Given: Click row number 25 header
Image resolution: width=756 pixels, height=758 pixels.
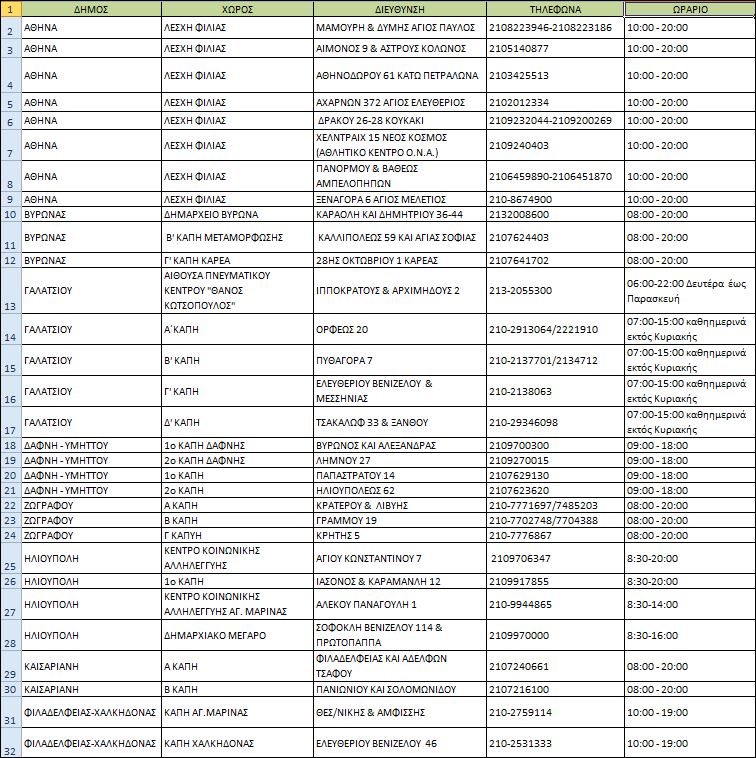Looking at the screenshot, I should [x=10, y=558].
